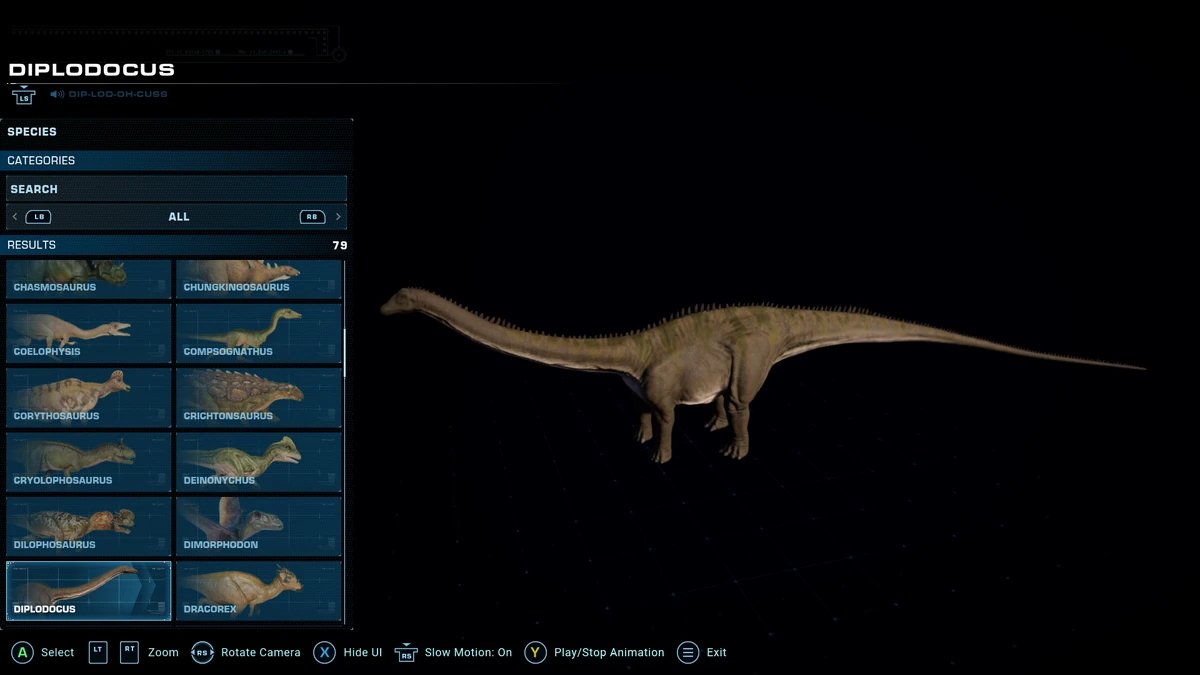Screen dimensions: 1200x675
Task: Click the green A Select icon
Action: click(x=23, y=652)
